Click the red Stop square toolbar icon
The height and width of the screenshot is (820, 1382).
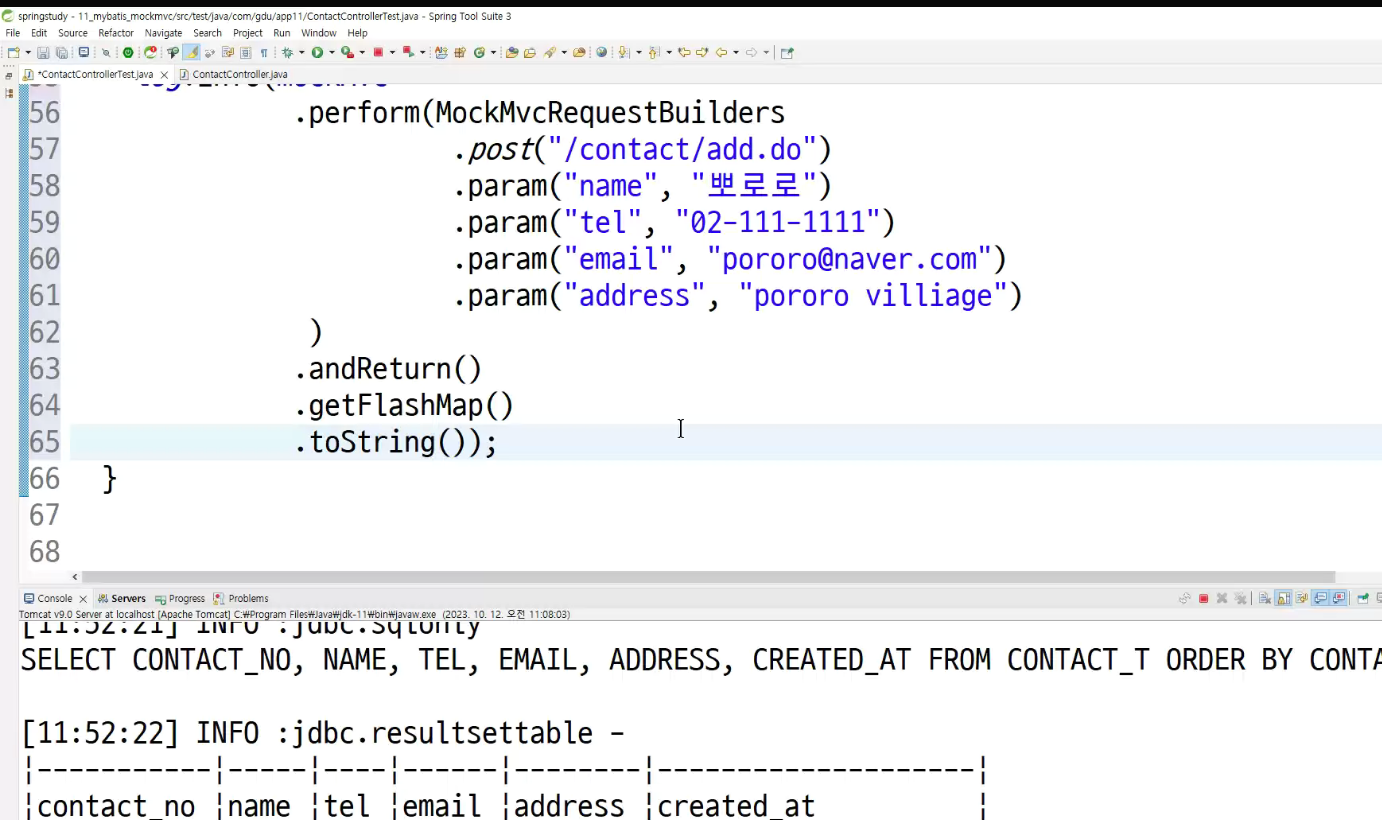click(x=379, y=52)
